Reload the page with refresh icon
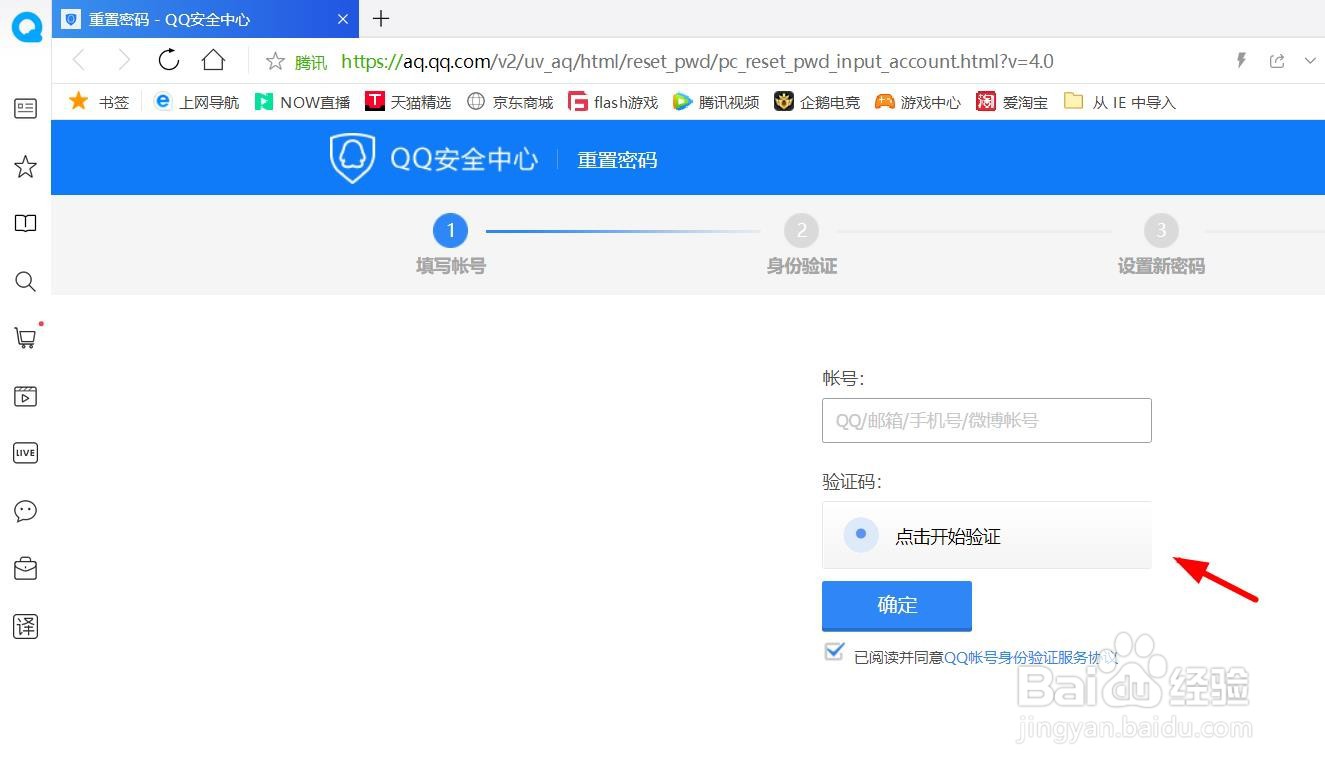Image resolution: width=1325 pixels, height=774 pixels. [169, 60]
